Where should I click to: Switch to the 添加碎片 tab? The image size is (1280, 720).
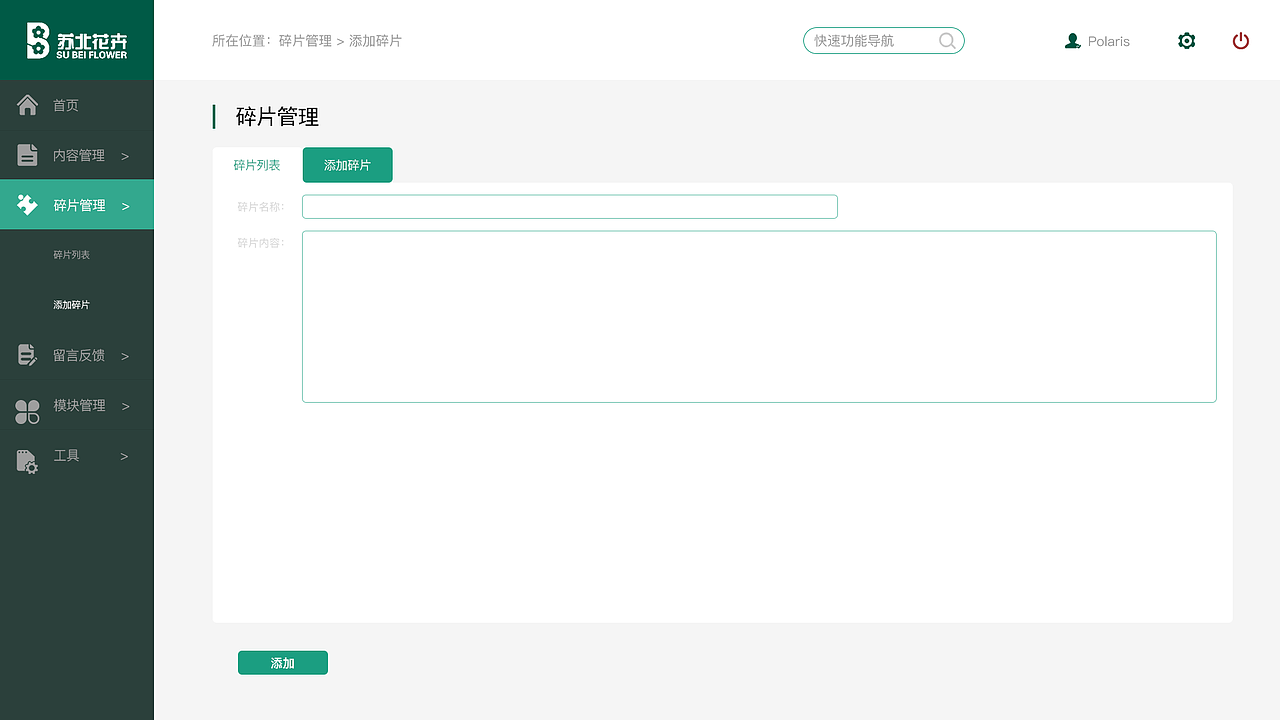point(348,165)
